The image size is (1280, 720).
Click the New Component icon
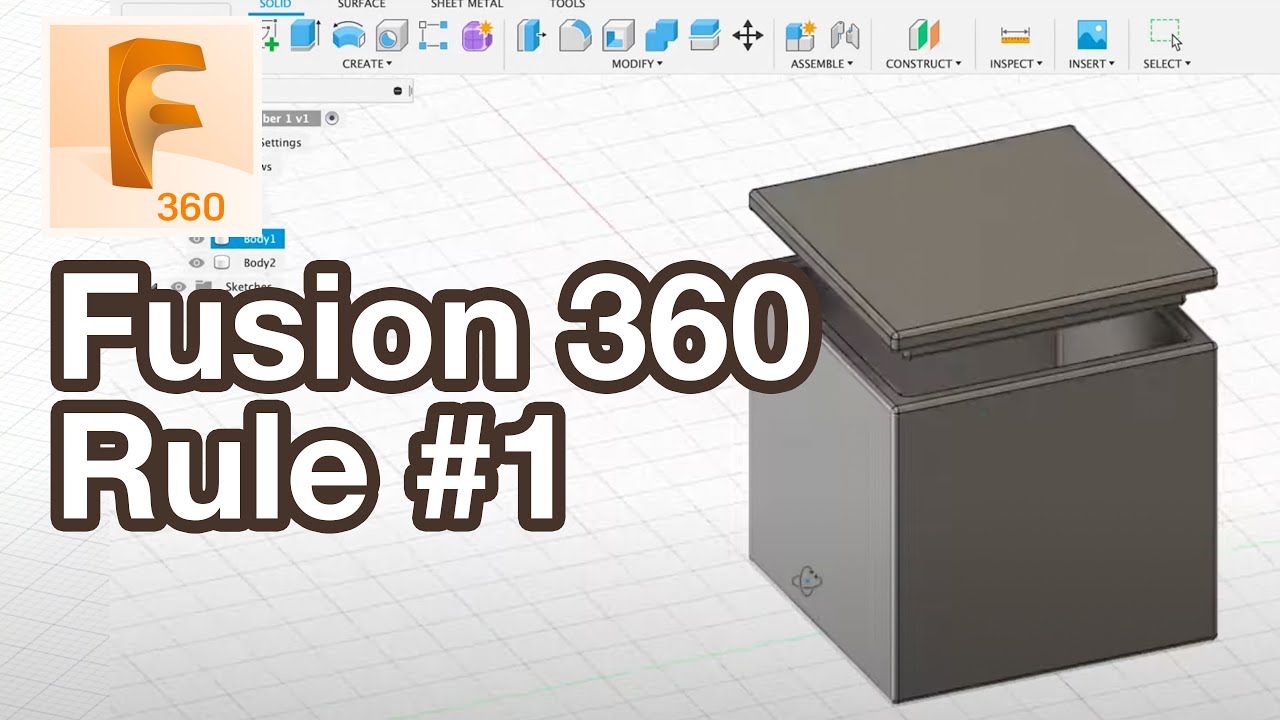click(x=800, y=37)
